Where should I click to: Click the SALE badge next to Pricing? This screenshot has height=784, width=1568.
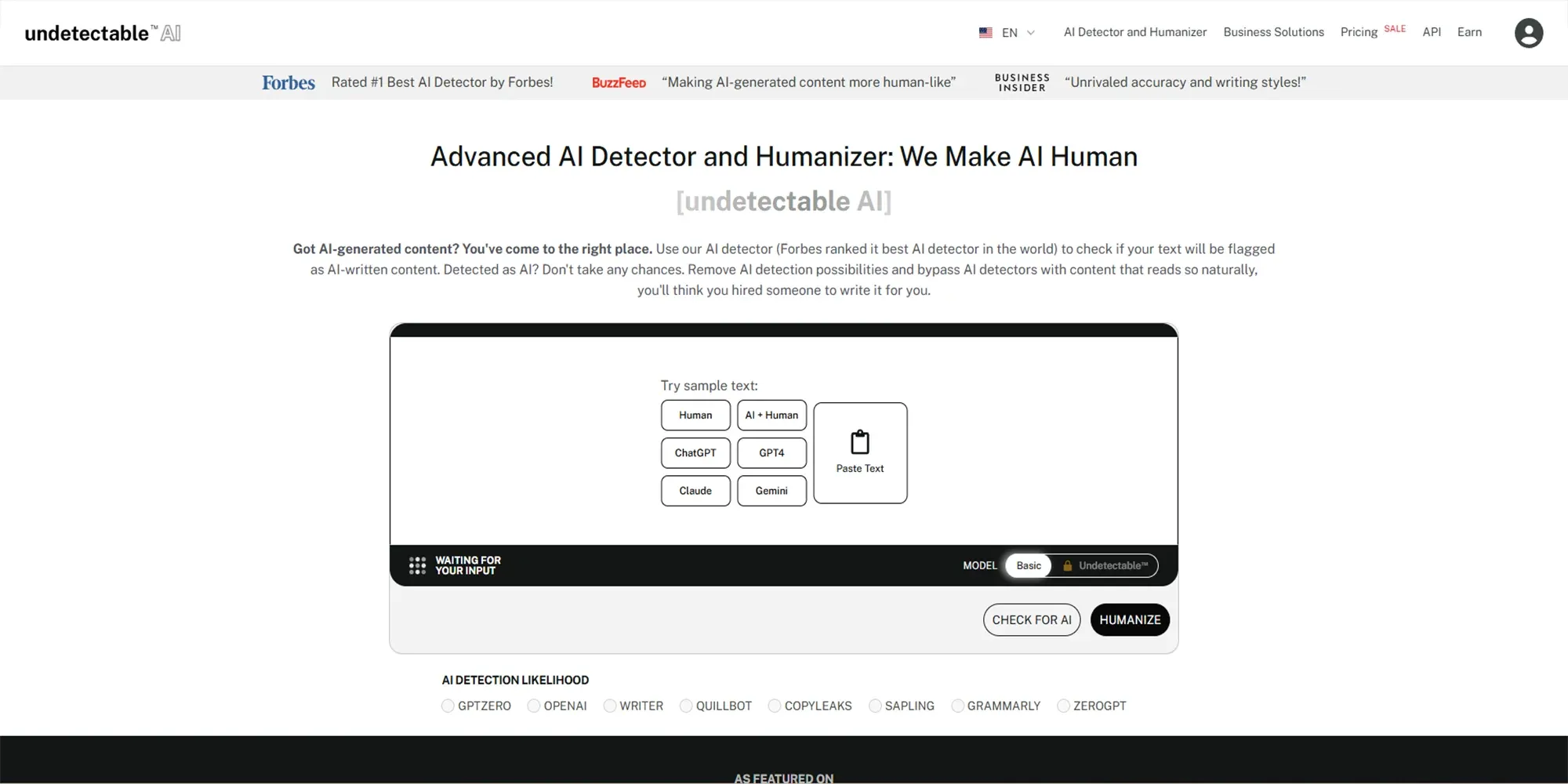[x=1395, y=29]
